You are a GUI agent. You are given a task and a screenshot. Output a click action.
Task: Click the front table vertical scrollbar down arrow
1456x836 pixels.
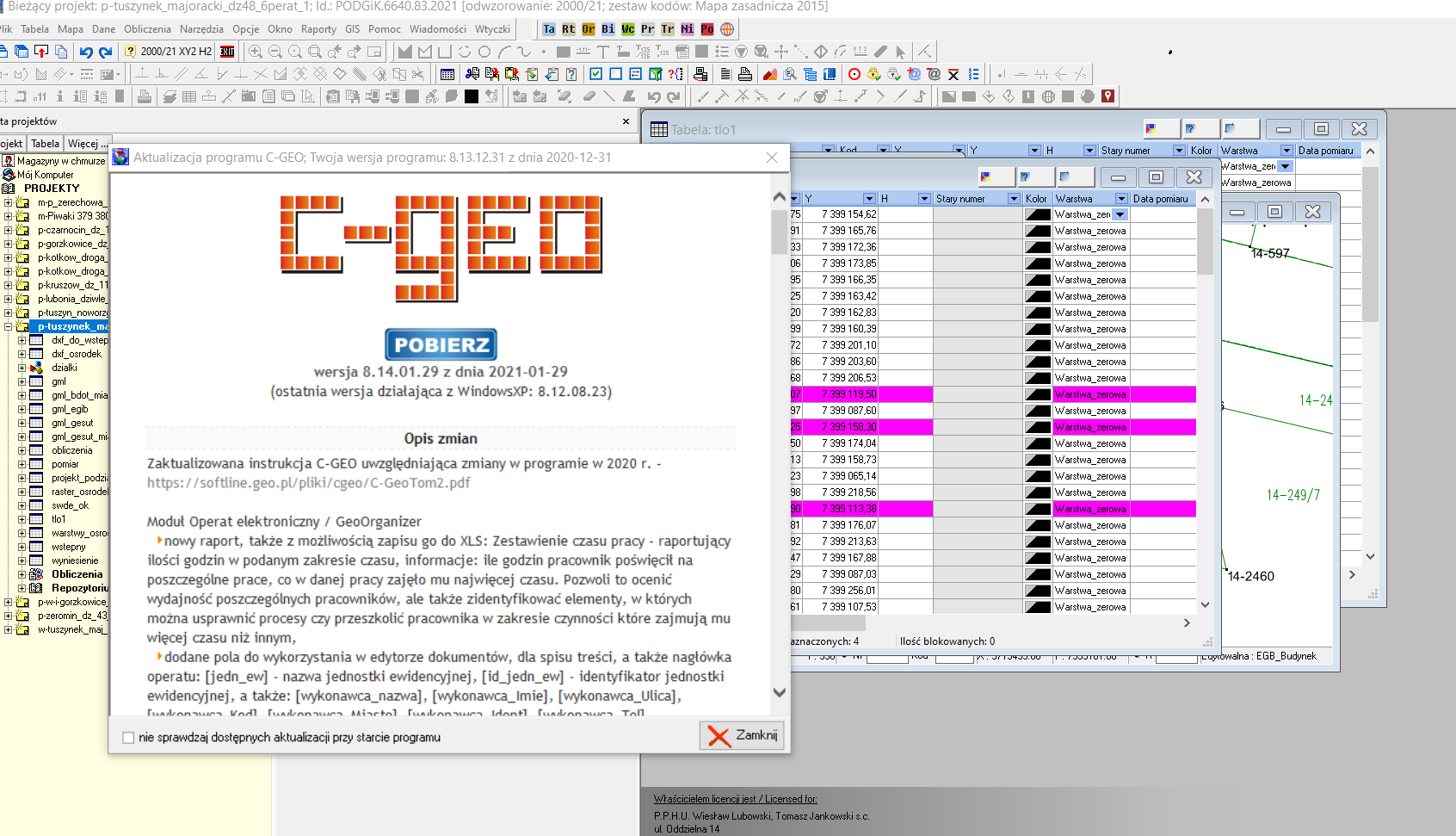pyautogui.click(x=1205, y=604)
